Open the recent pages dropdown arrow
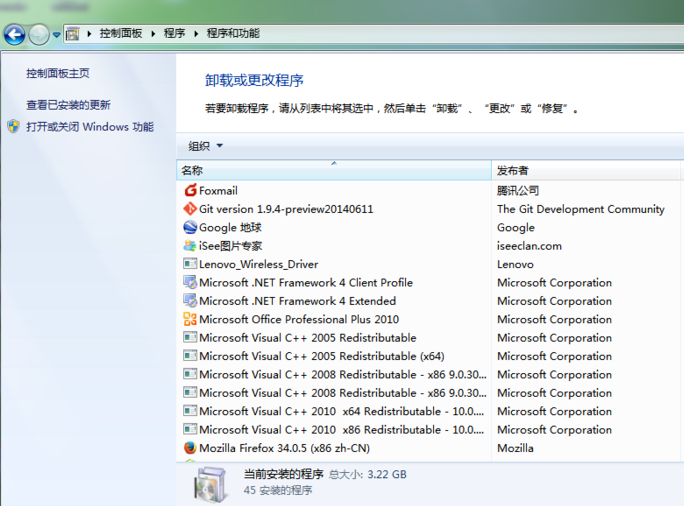684x506 pixels. tap(57, 35)
